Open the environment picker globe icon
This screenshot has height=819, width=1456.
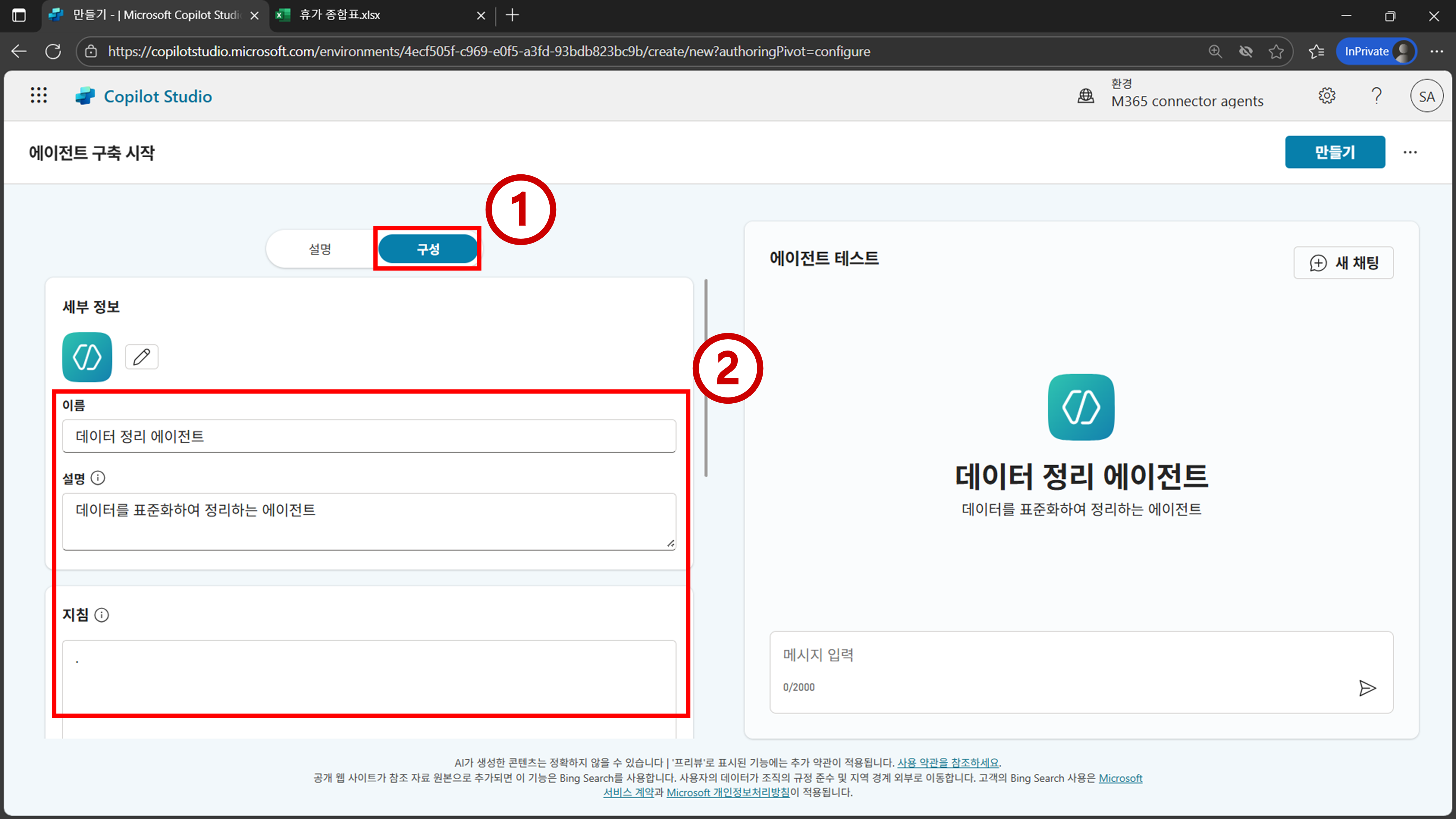pyautogui.click(x=1085, y=96)
